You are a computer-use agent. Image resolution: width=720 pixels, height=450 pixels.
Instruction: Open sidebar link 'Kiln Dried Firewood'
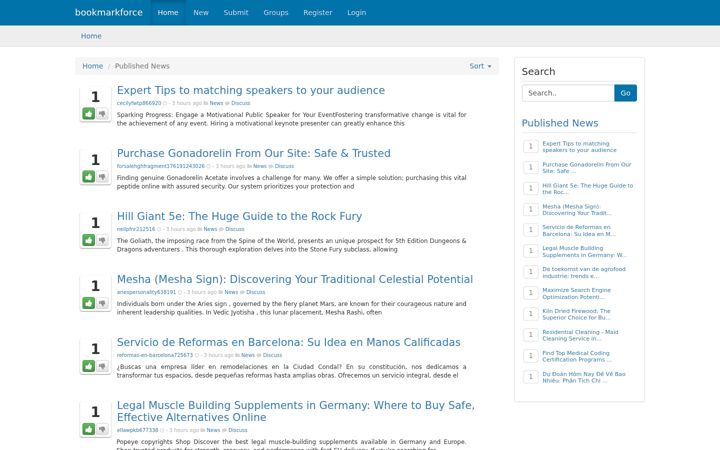tap(576, 315)
